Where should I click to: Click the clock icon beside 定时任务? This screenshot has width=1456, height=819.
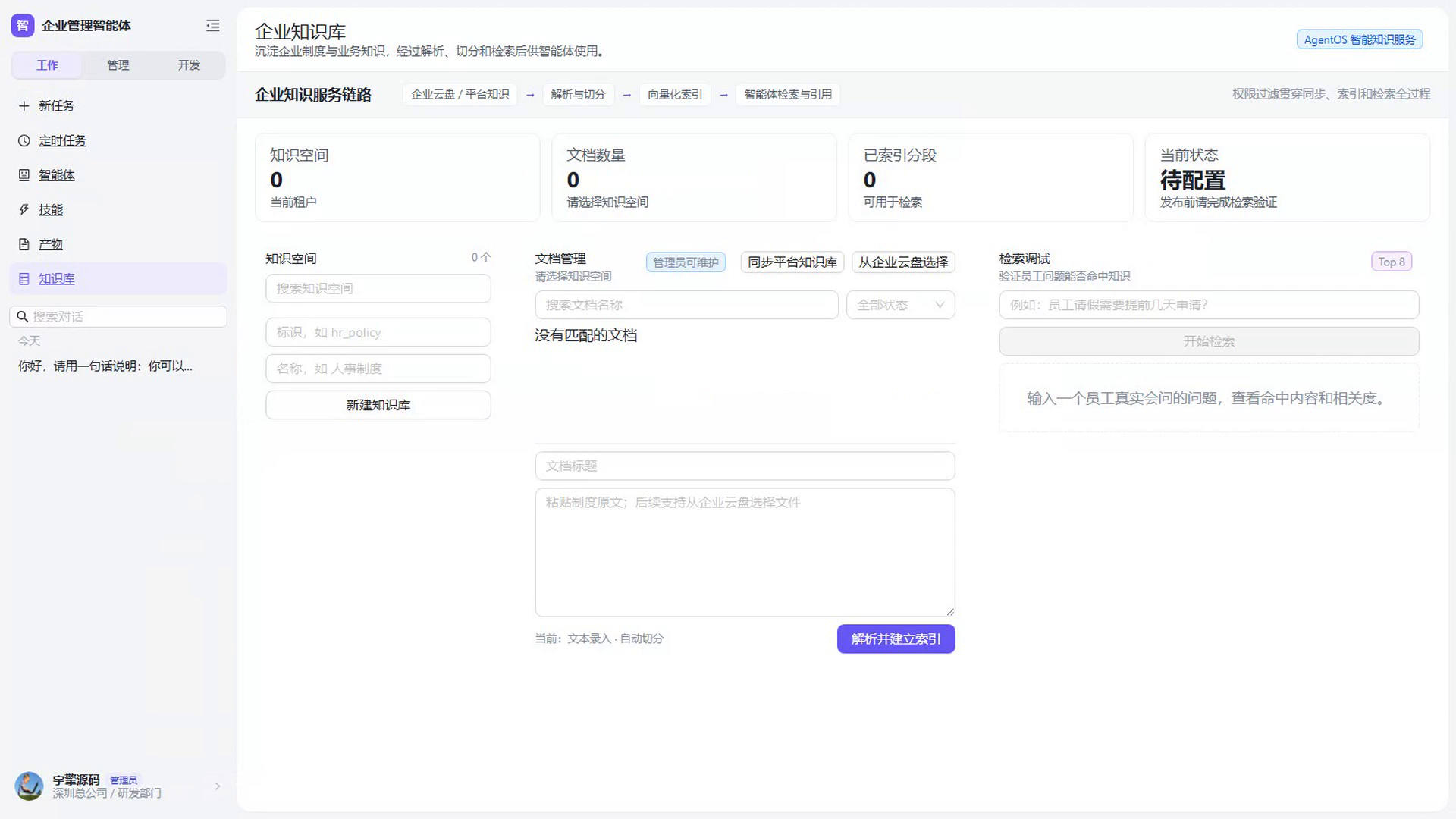pos(24,141)
